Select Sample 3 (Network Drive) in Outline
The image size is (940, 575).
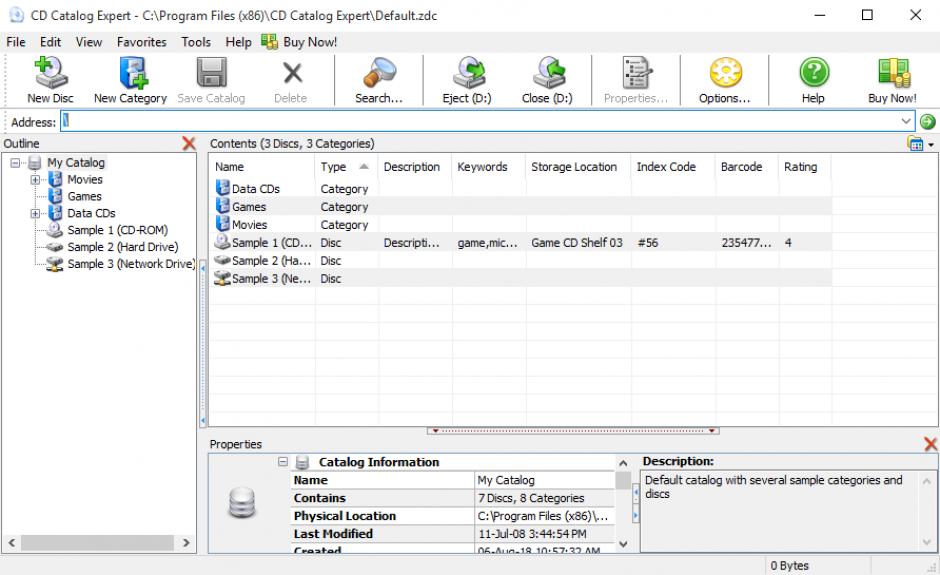[x=131, y=264]
